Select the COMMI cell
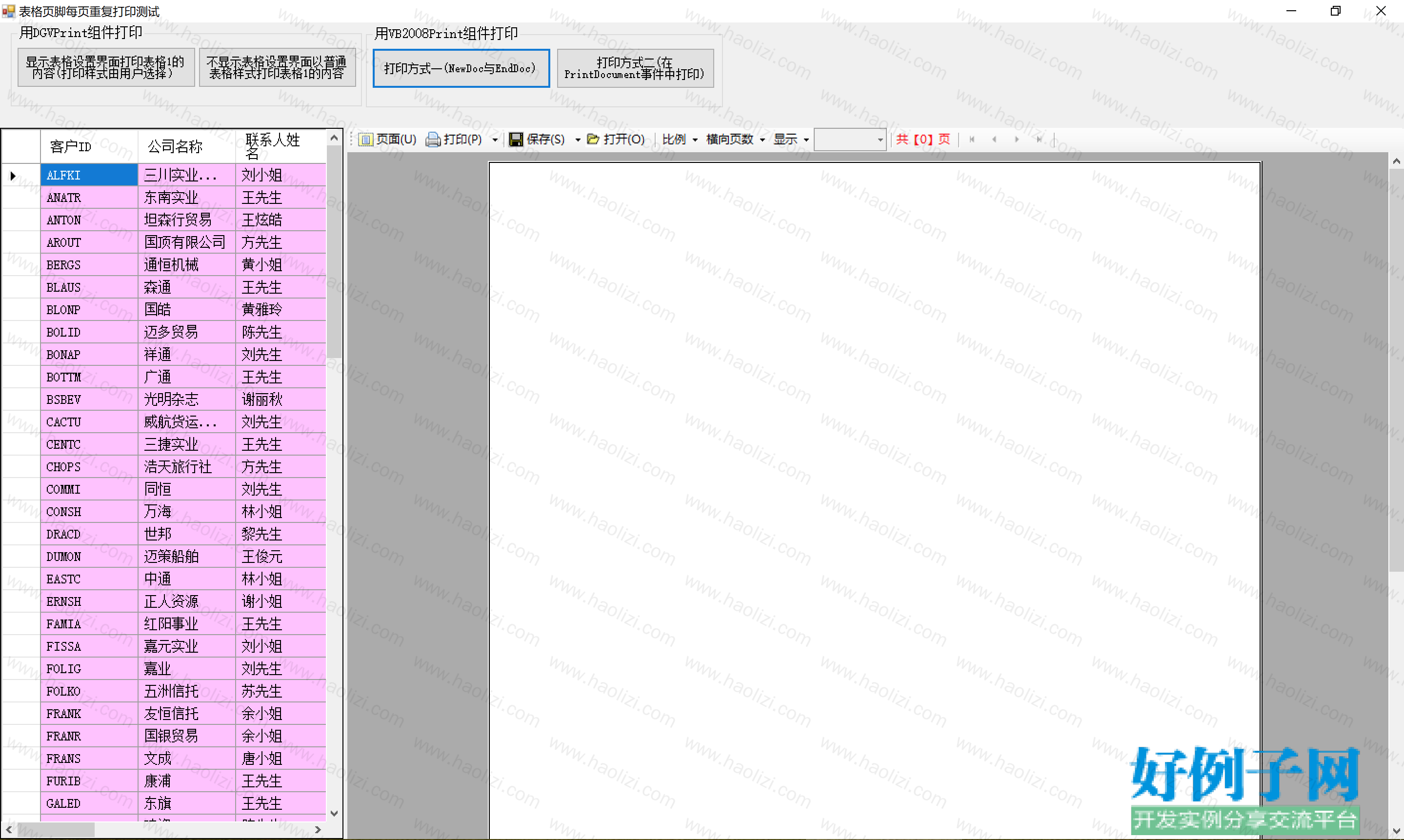Screen dimensions: 1404x840 click(89, 490)
